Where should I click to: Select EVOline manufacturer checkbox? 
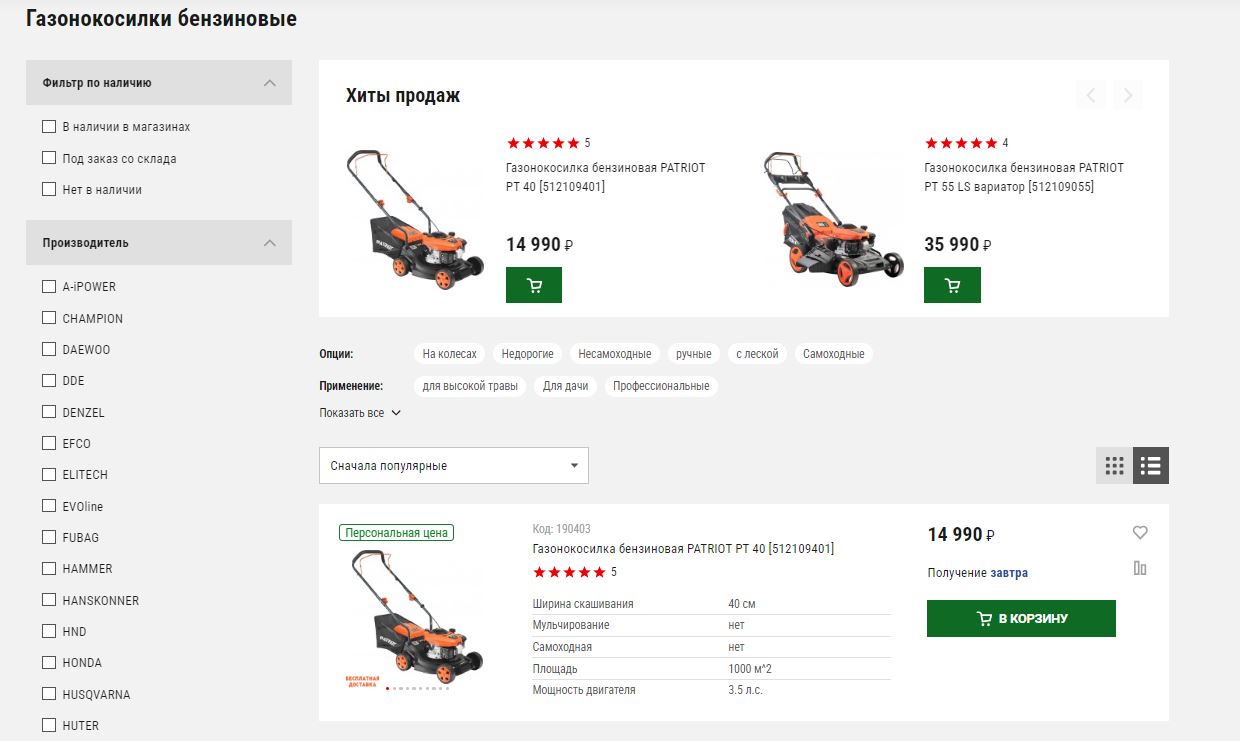[49, 506]
